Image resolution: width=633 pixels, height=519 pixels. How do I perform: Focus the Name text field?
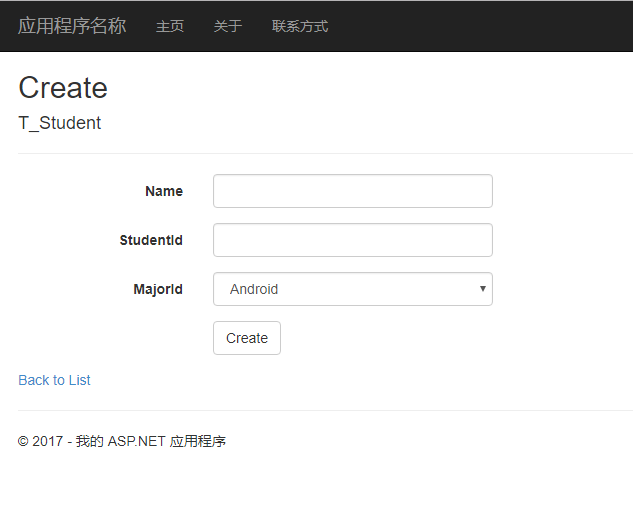[352, 191]
